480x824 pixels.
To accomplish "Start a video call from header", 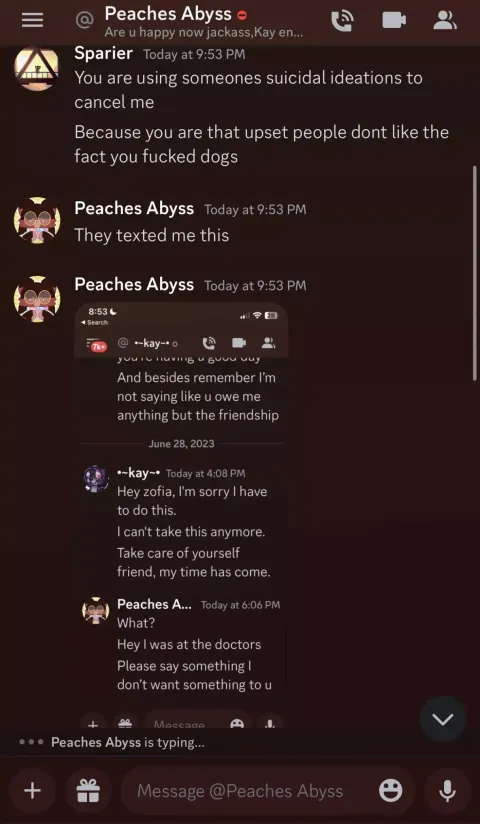I will coord(394,20).
